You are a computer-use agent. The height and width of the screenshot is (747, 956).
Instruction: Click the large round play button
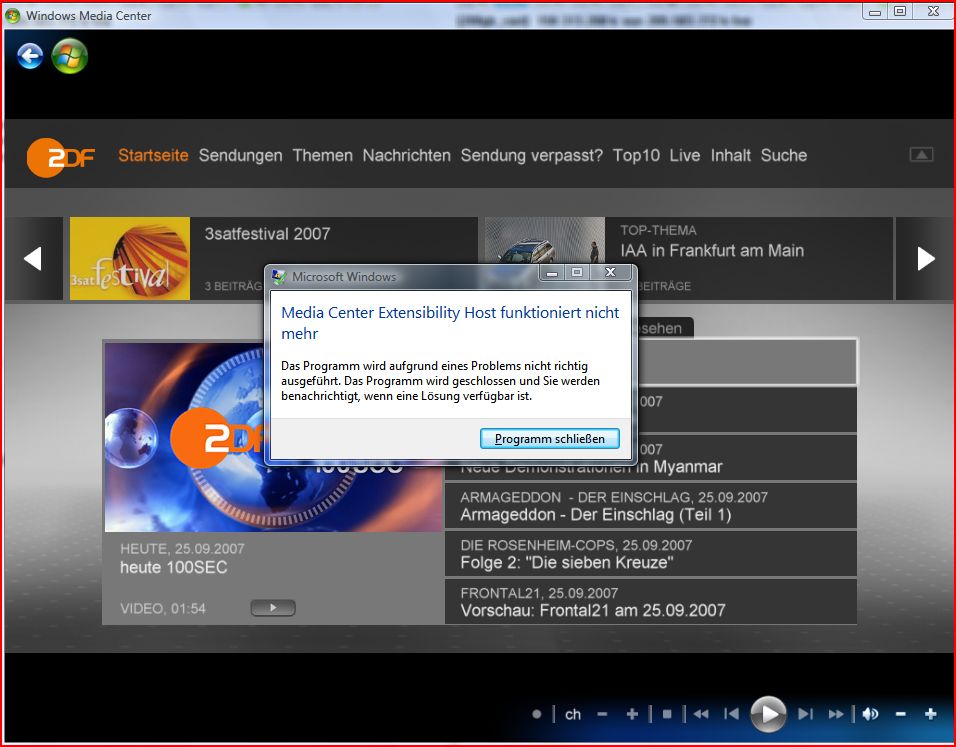(768, 713)
